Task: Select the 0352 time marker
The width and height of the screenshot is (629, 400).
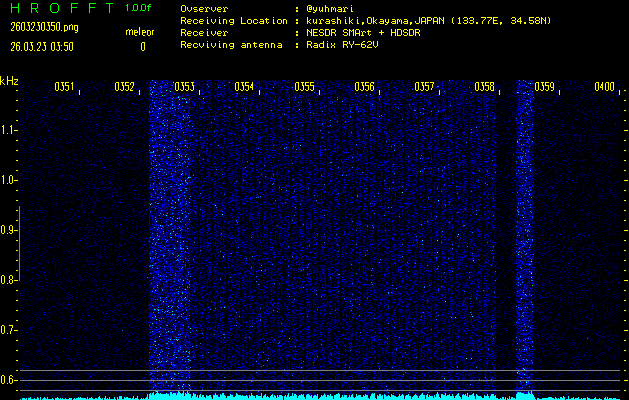Action: (x=124, y=87)
